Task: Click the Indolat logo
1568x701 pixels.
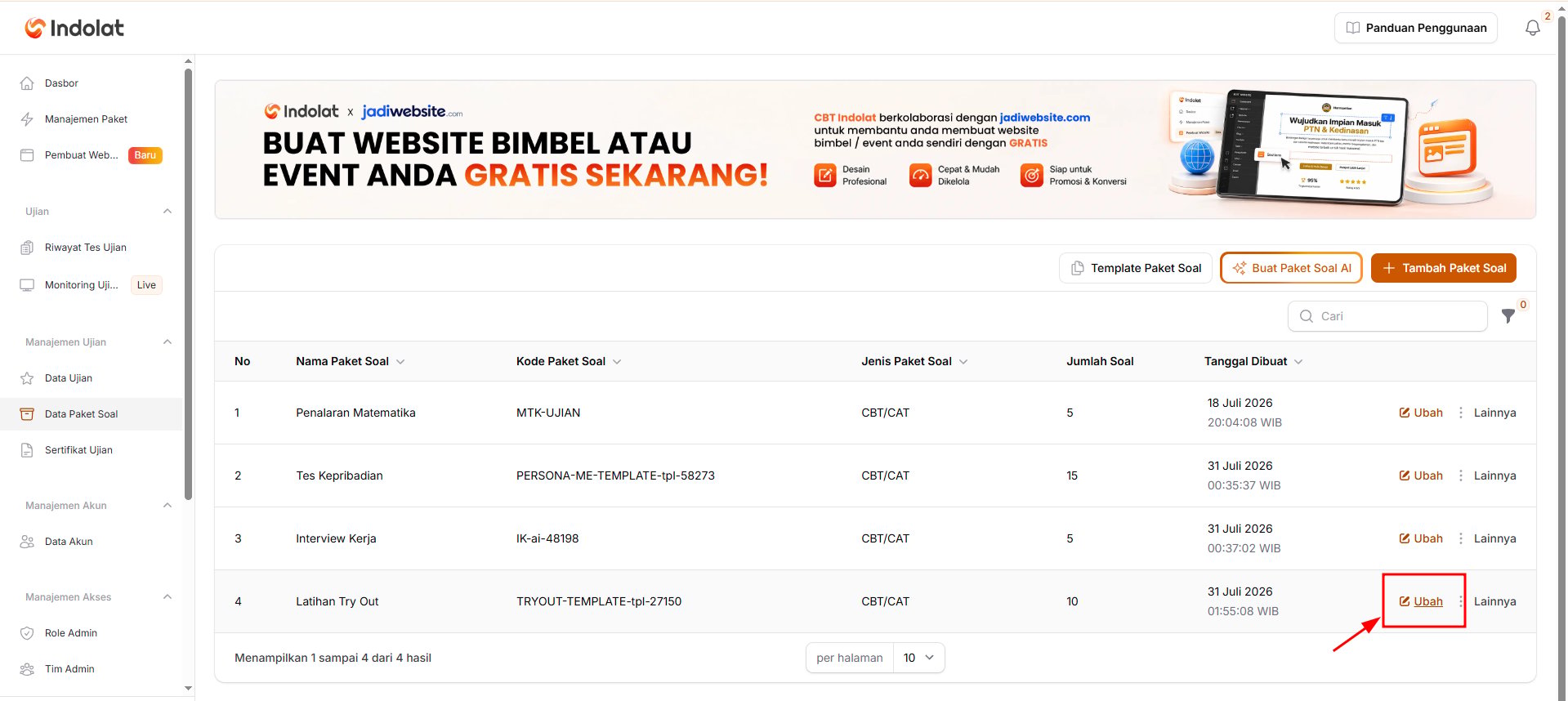Action: [74, 28]
